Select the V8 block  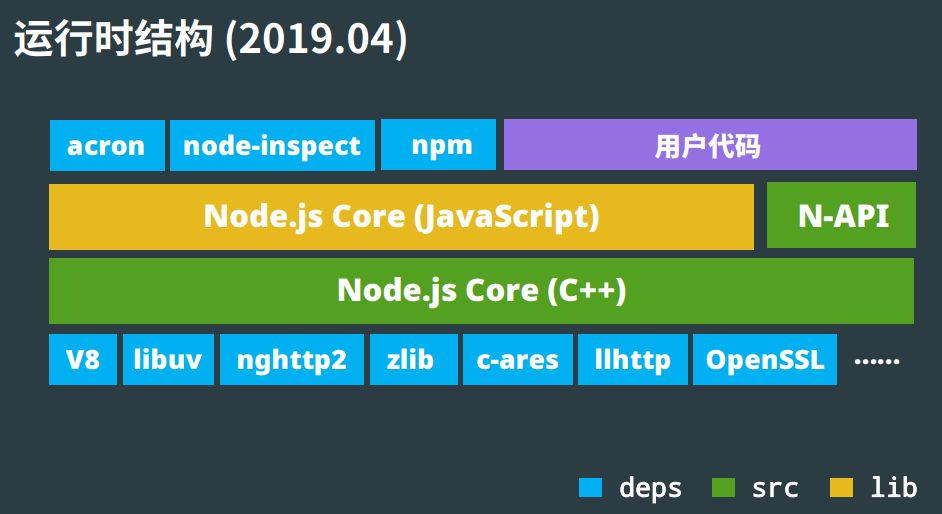tap(83, 360)
